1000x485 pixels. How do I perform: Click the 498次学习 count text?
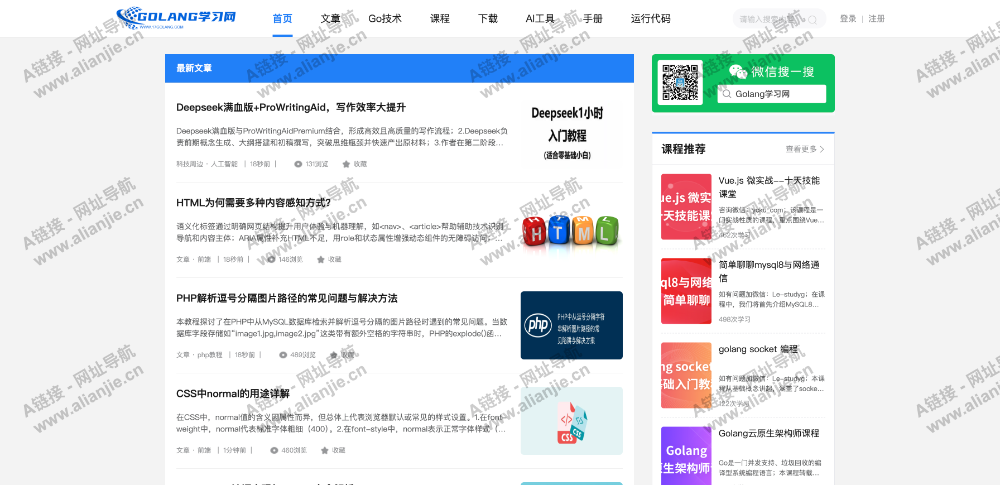point(734,318)
